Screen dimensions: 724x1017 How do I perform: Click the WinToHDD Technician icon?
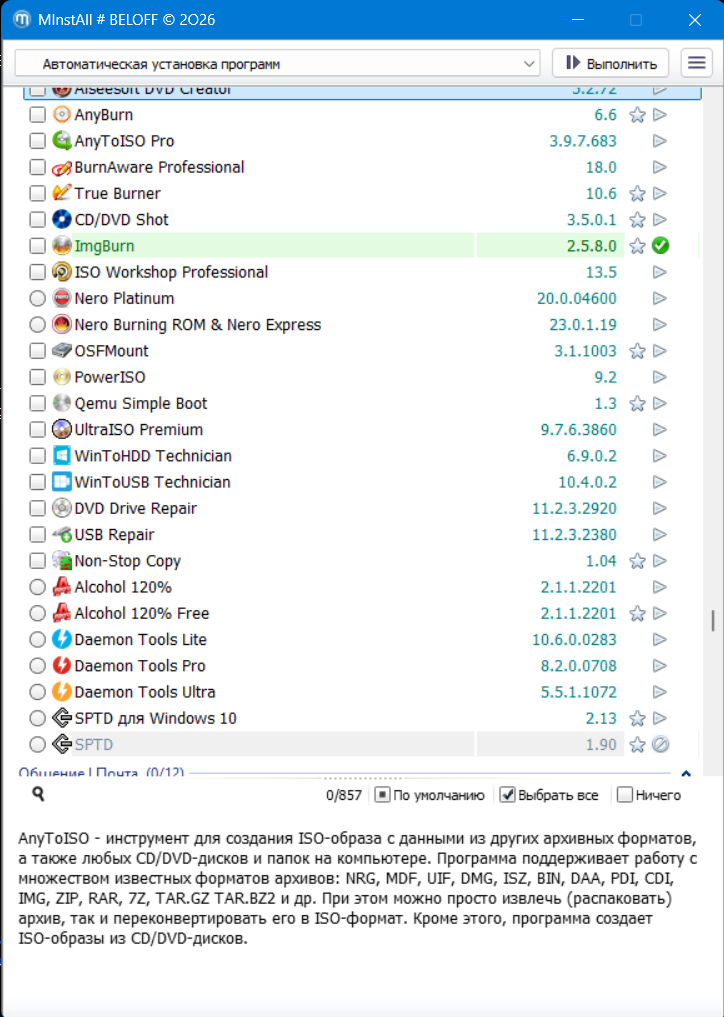tap(61, 456)
